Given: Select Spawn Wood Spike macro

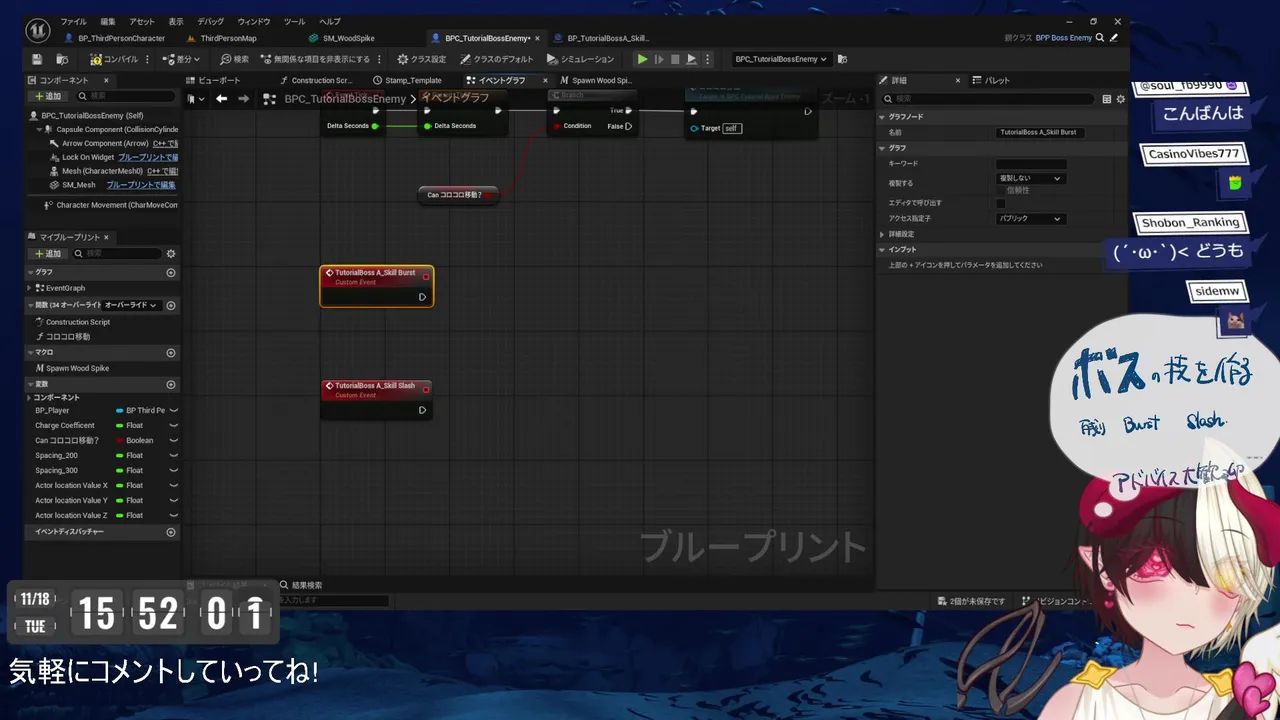Looking at the screenshot, I should [72, 368].
